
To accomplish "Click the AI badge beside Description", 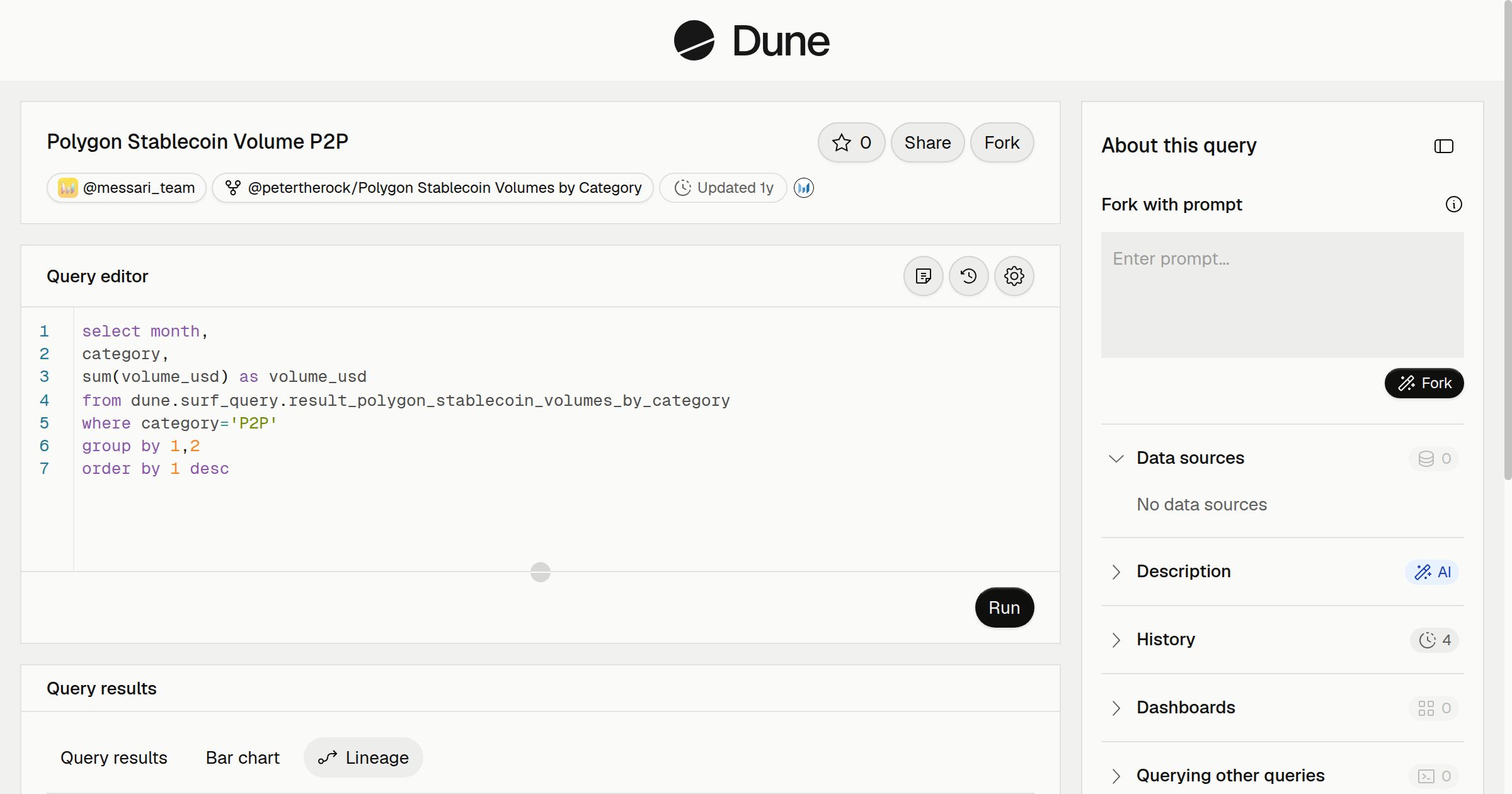I will click(x=1432, y=572).
